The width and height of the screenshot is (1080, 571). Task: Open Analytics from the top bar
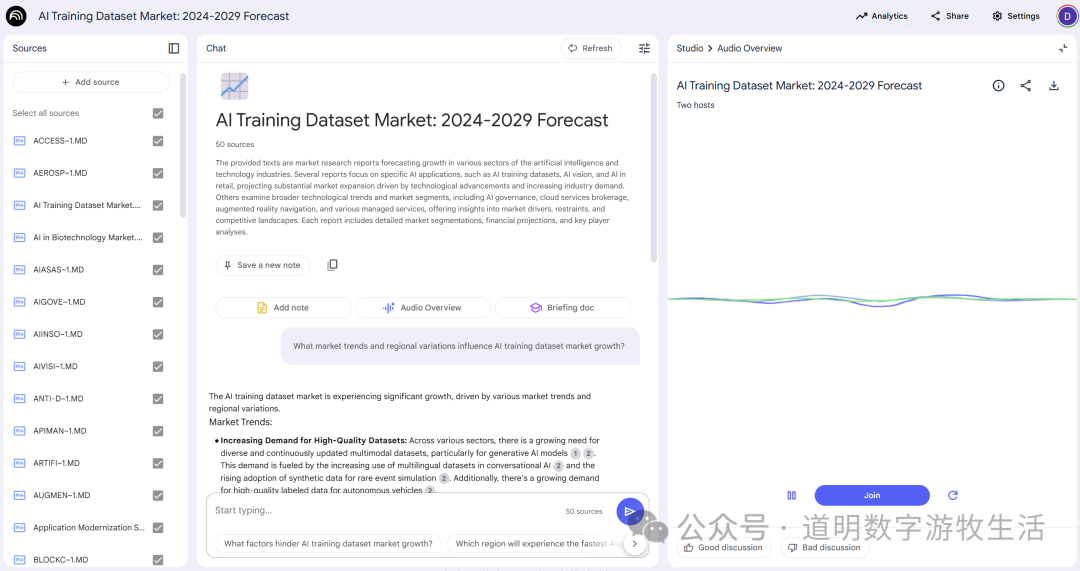(882, 16)
